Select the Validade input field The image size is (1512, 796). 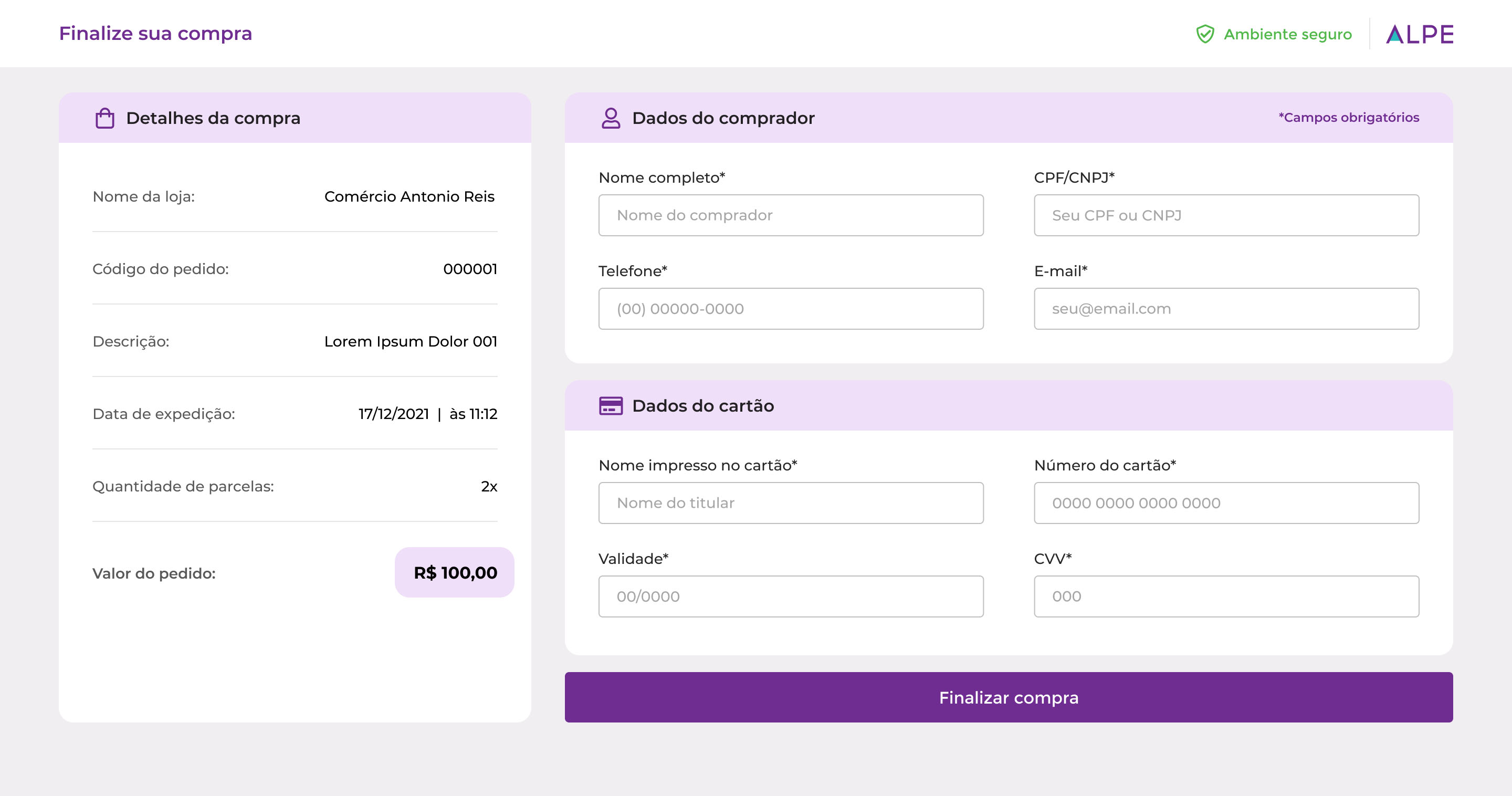tap(791, 596)
